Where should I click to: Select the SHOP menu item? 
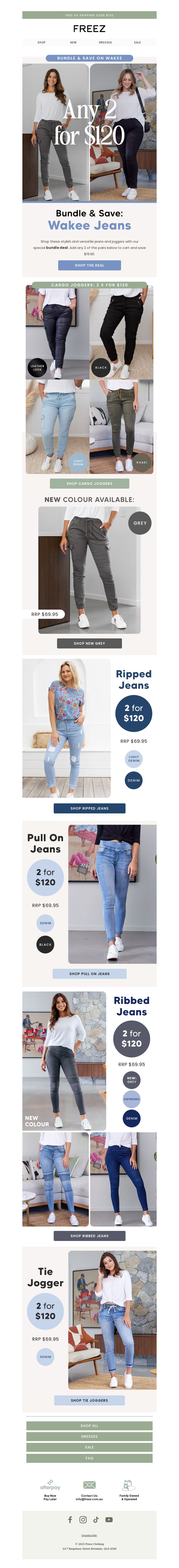point(41,43)
